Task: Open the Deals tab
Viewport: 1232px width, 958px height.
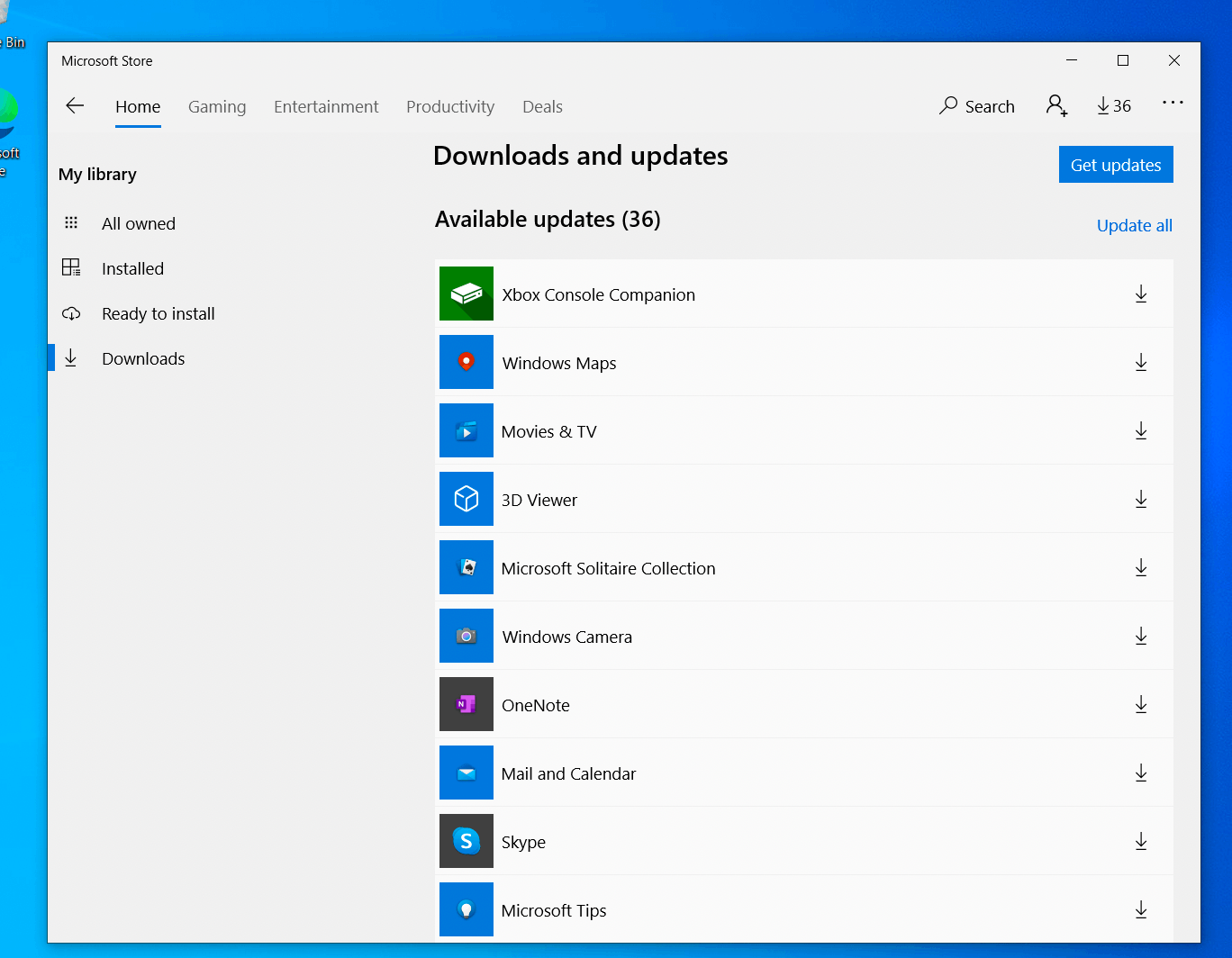Action: pyautogui.click(x=542, y=106)
